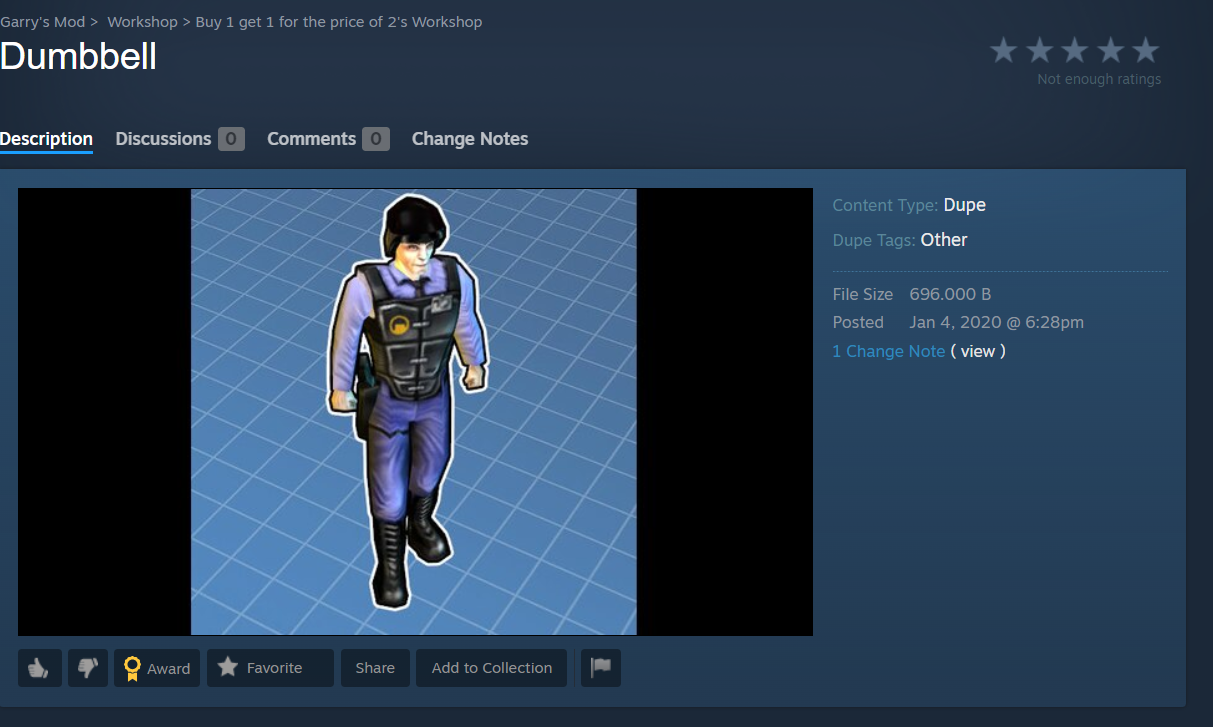This screenshot has width=1213, height=727.
Task: Click the flag report icon
Action: coord(601,668)
